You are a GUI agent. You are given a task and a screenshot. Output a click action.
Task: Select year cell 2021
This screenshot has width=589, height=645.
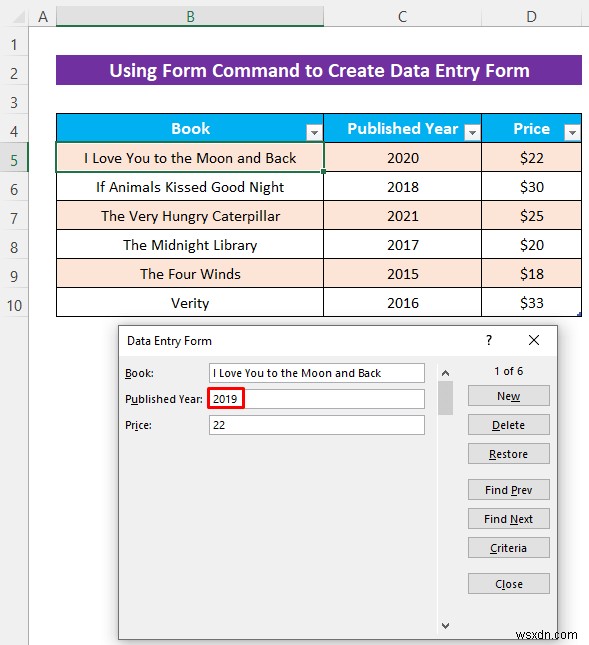point(402,216)
